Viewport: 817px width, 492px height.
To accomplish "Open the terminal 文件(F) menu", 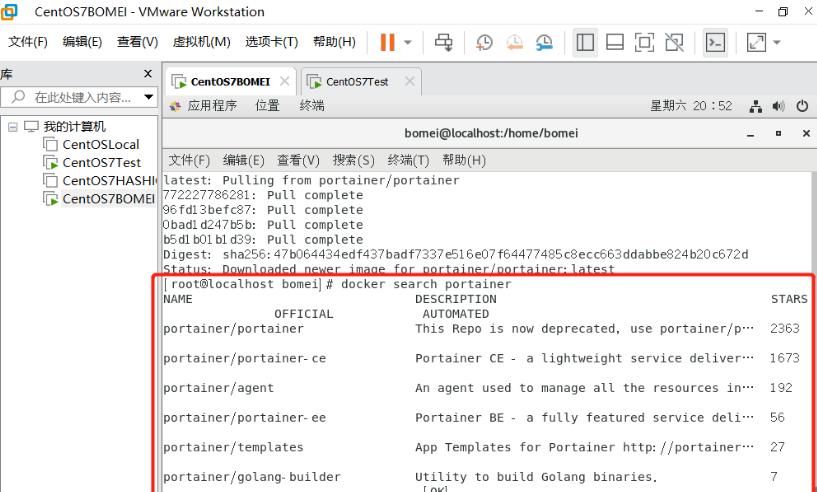I will pos(189,160).
